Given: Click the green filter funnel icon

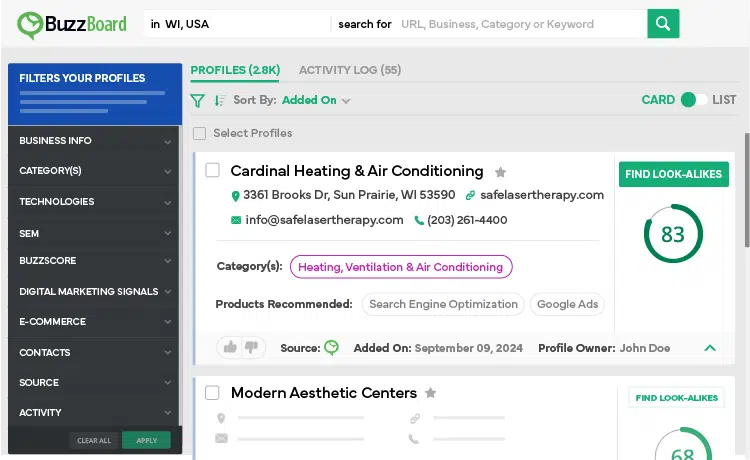Looking at the screenshot, I should point(198,100).
